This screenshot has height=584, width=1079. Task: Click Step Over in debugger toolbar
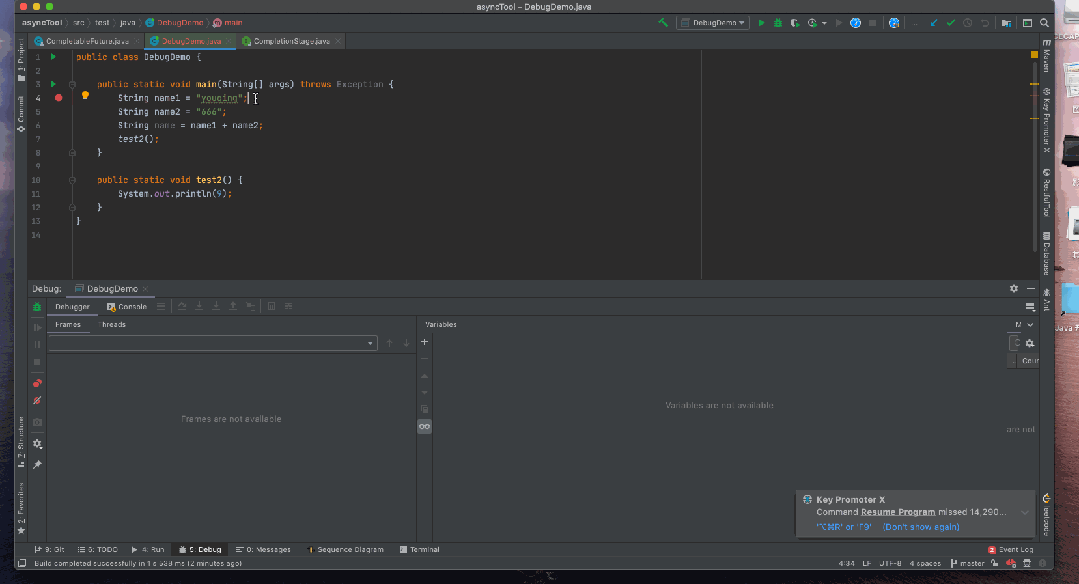(x=182, y=306)
